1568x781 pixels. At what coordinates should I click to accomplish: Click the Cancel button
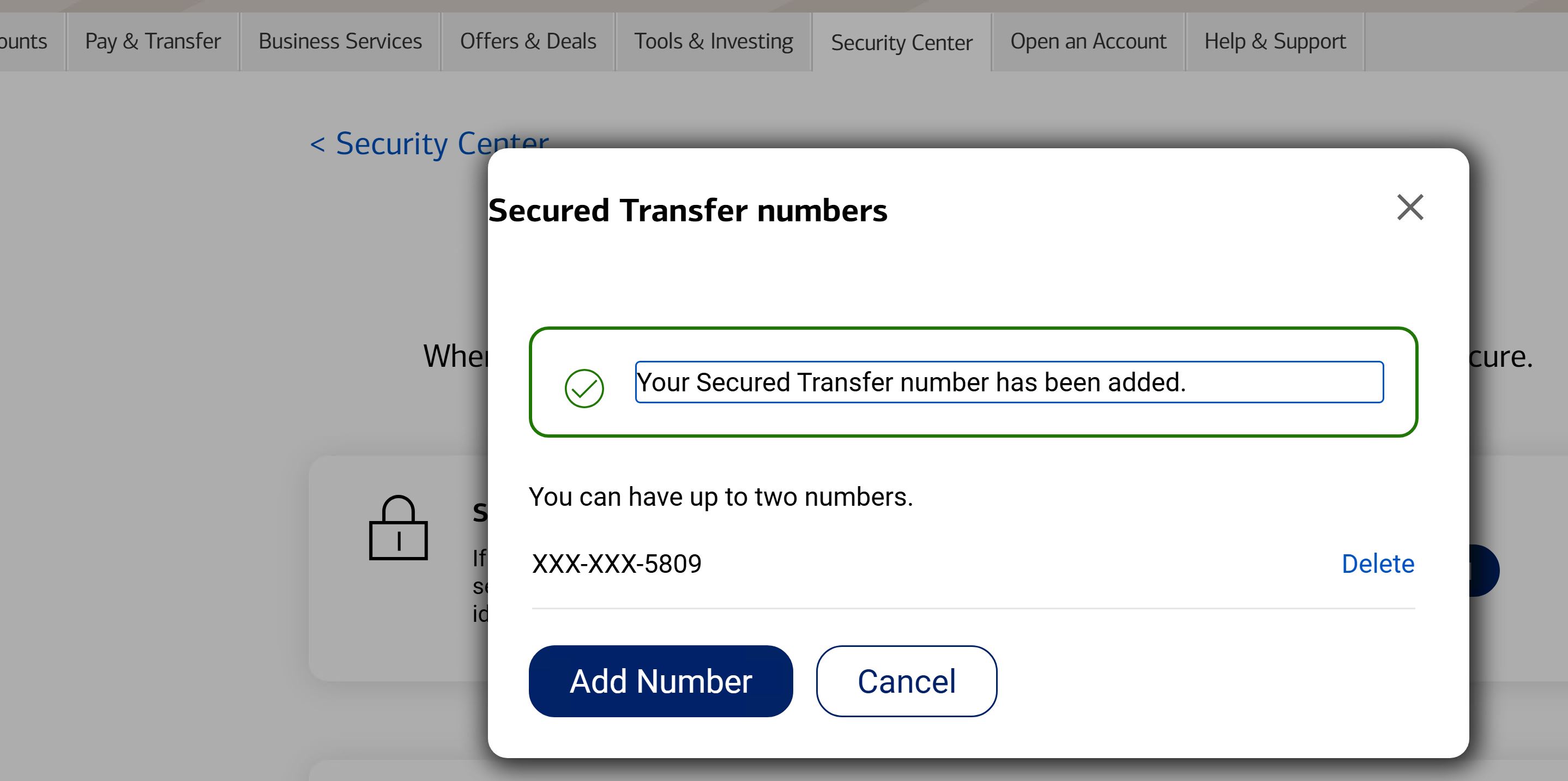[906, 681]
